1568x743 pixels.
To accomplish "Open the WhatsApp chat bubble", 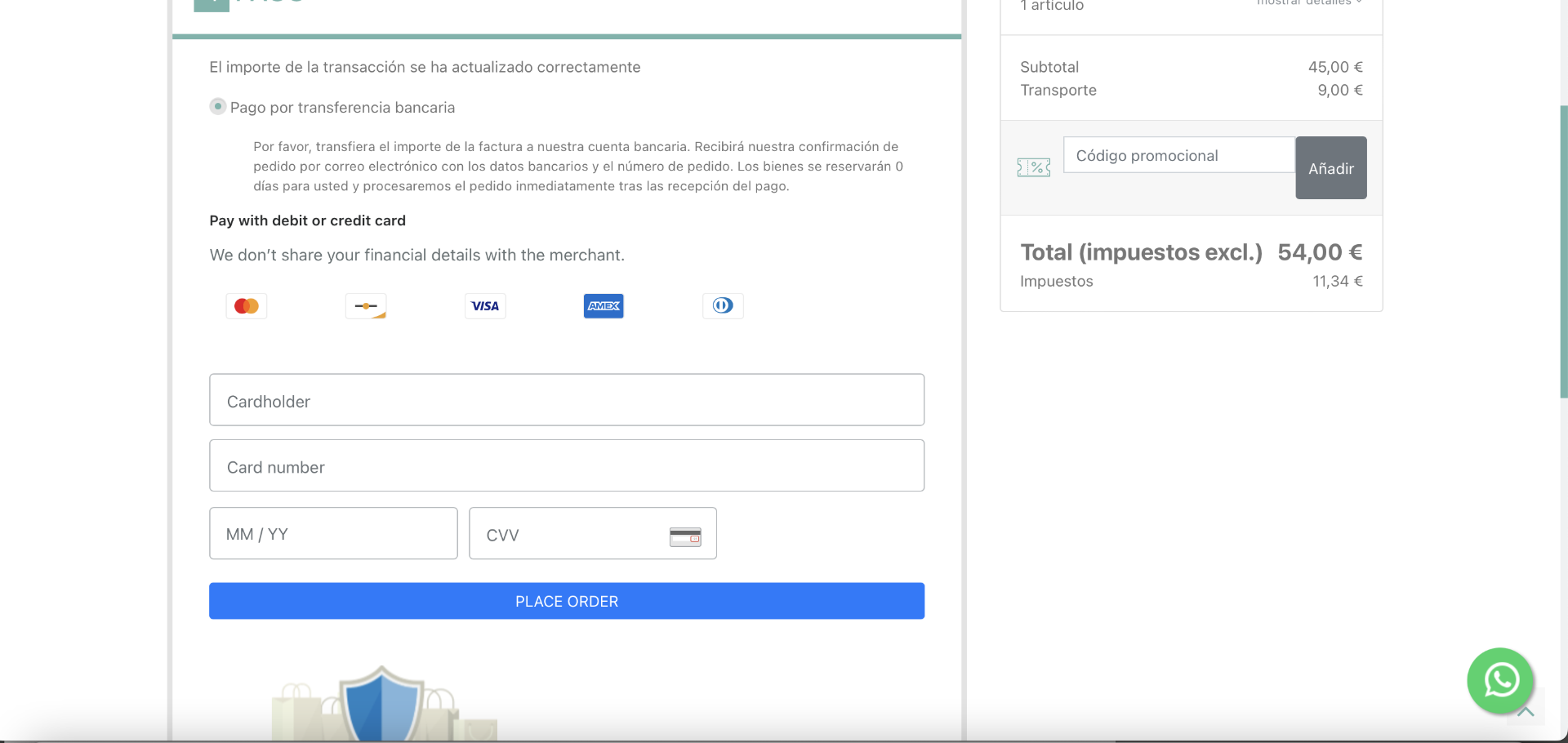I will (1500, 680).
